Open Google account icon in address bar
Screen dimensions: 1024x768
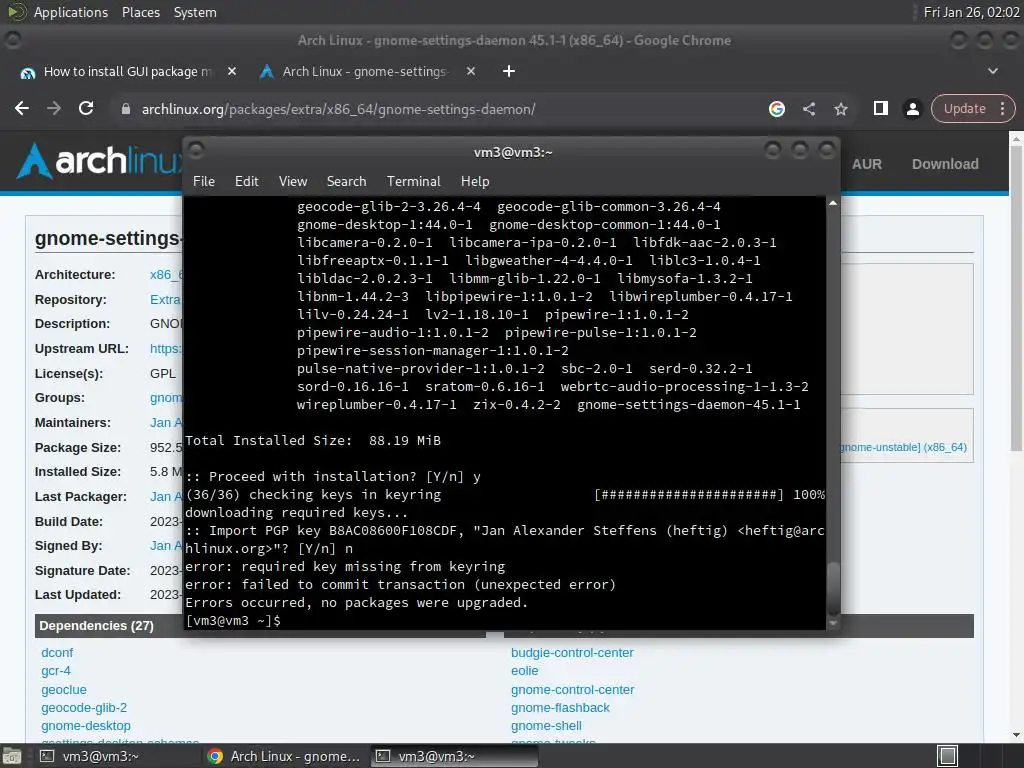(776, 109)
